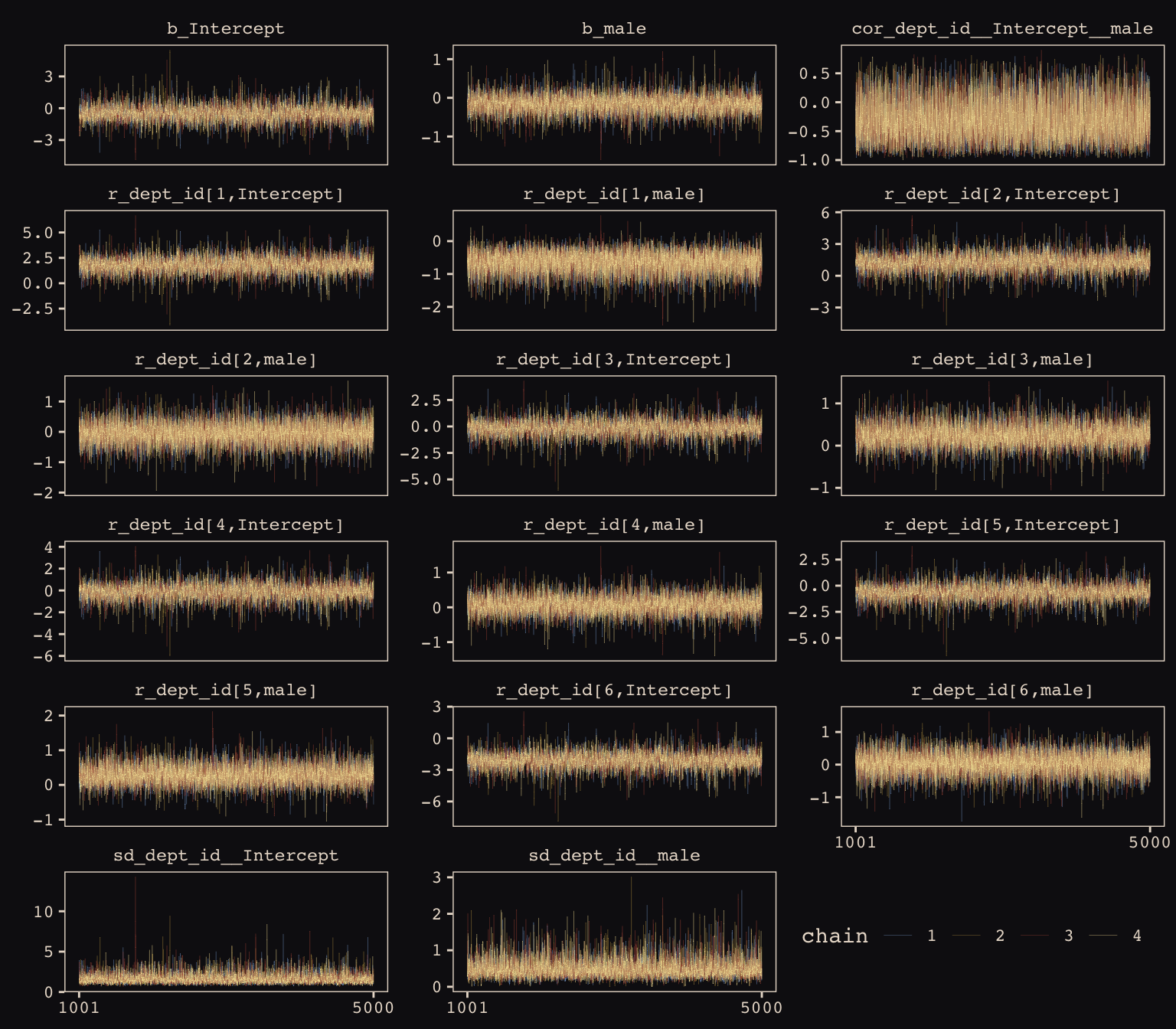The height and width of the screenshot is (1029, 1176).
Task: Click the b_Intercept trace plot title
Action: tap(226, 29)
